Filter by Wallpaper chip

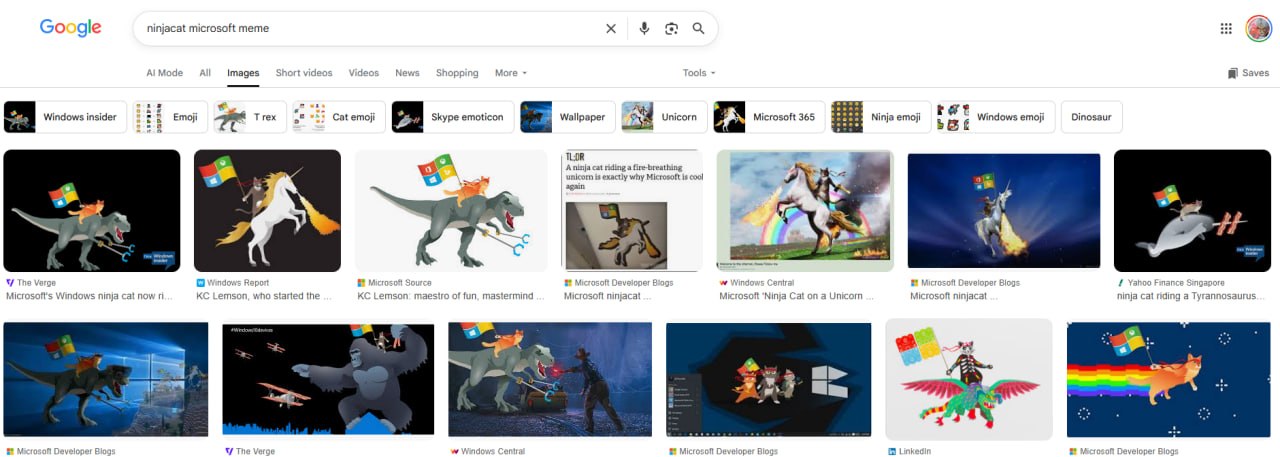click(566, 117)
